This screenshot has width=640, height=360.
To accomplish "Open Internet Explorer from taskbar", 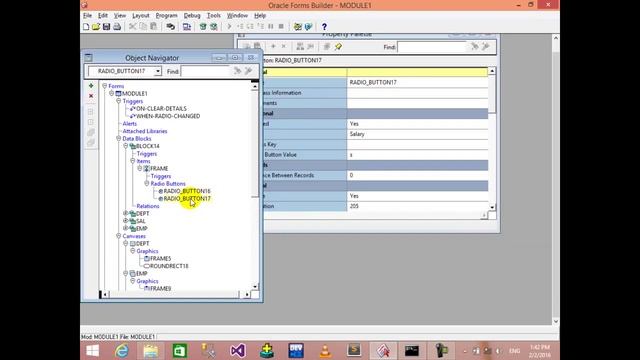I will click(122, 351).
